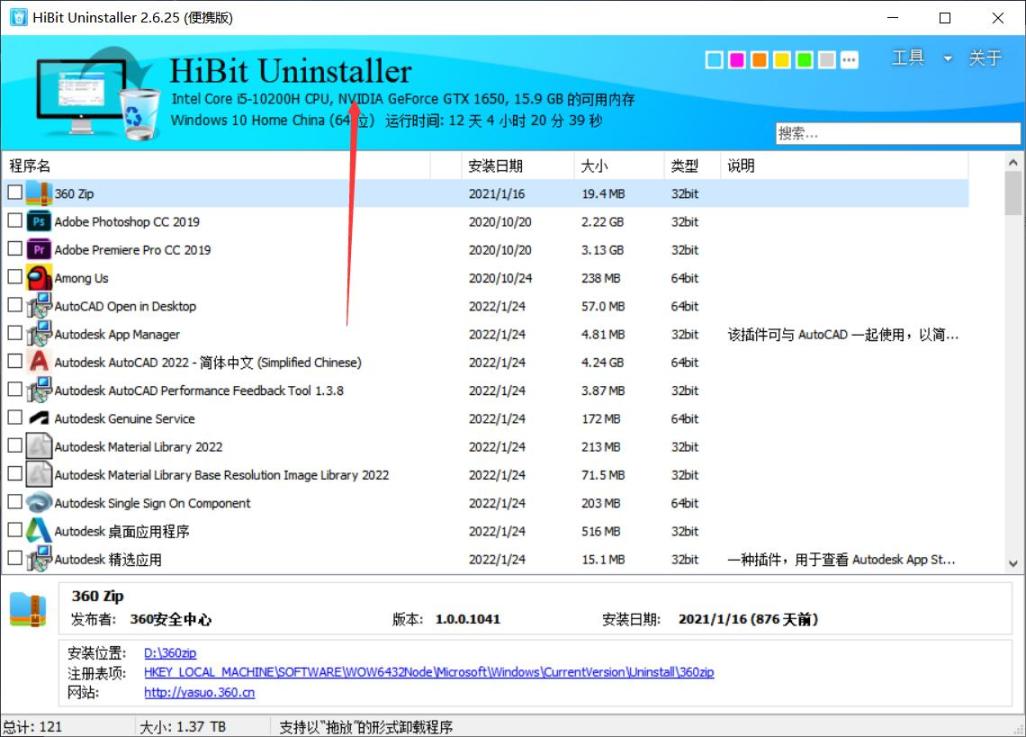Open the D:\360zip install location link
This screenshot has width=1026, height=737.
[170, 653]
